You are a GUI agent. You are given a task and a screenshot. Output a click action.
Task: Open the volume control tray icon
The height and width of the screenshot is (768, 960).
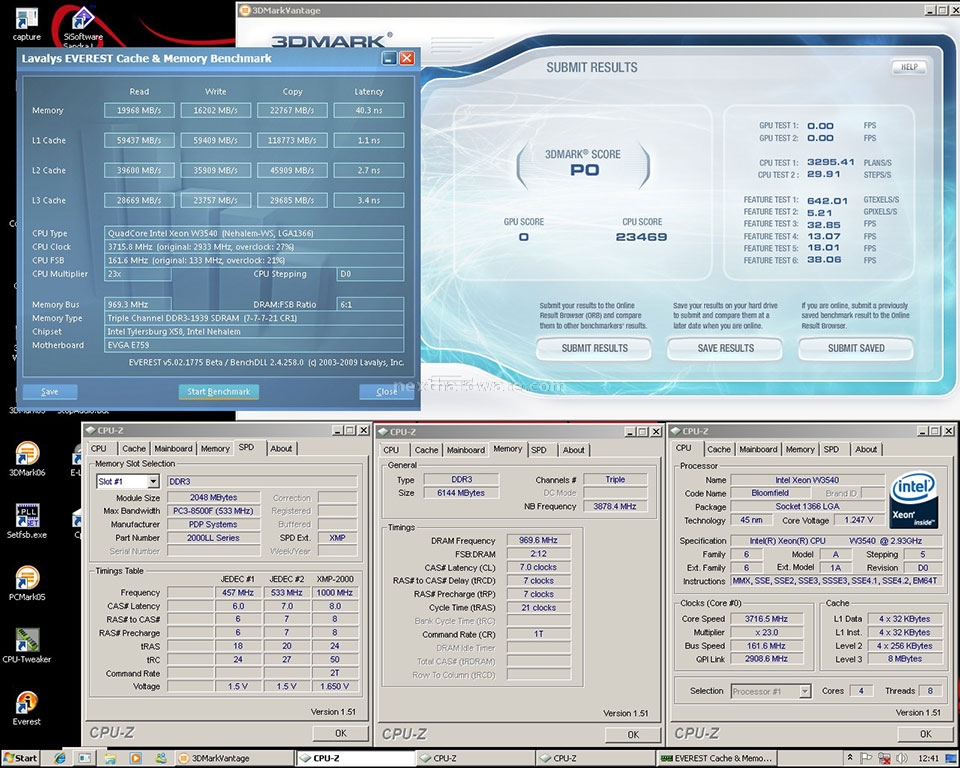(900, 758)
